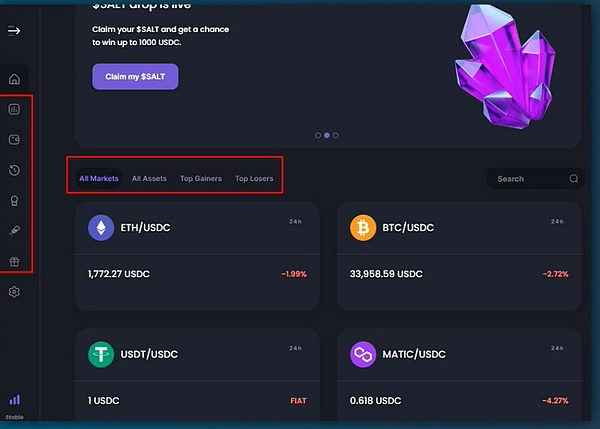Go to the Home icon in sidebar
This screenshot has width=600, height=429.
pos(14,79)
